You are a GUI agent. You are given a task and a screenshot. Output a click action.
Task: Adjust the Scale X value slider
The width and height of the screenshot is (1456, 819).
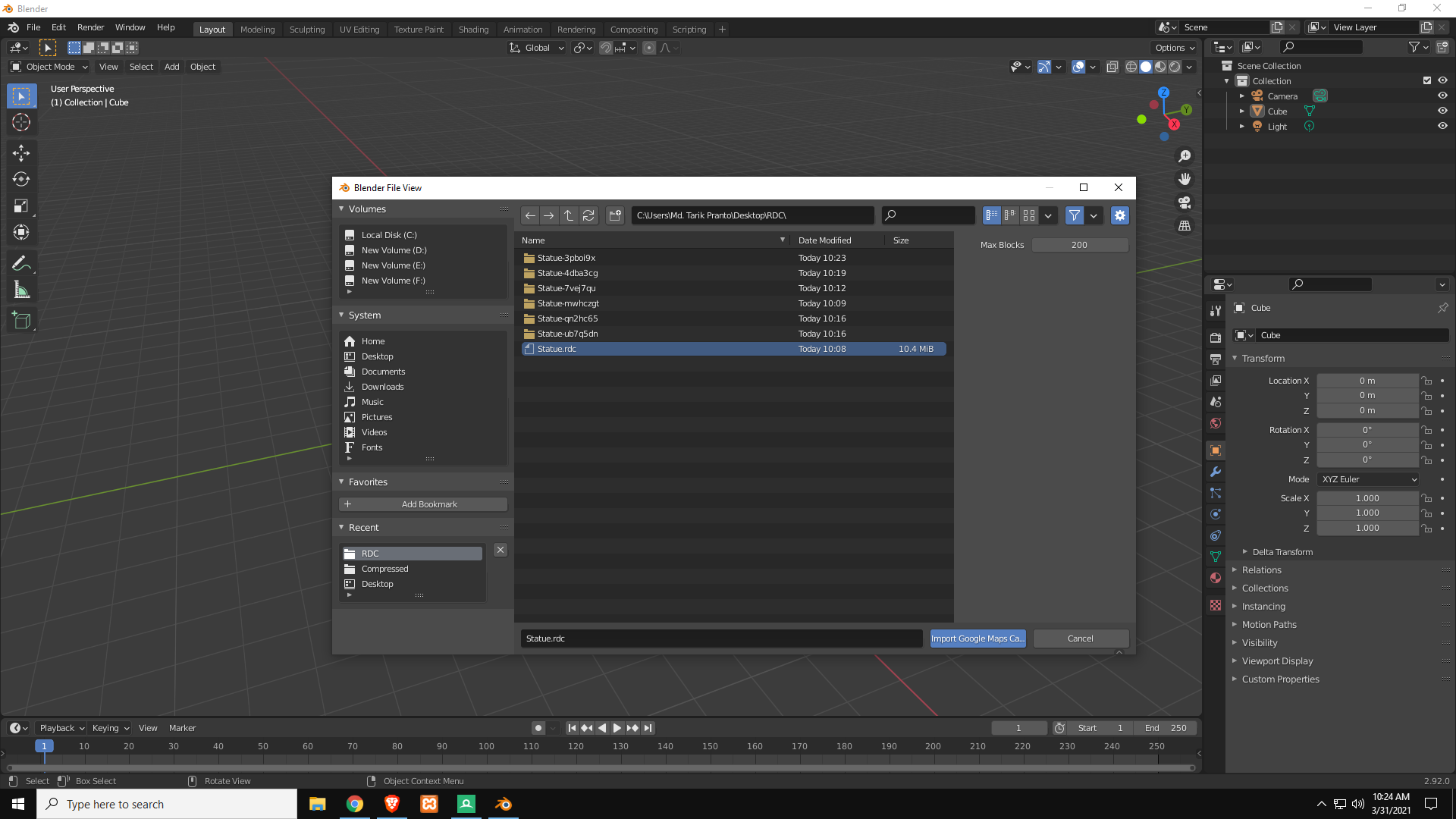[x=1367, y=498]
